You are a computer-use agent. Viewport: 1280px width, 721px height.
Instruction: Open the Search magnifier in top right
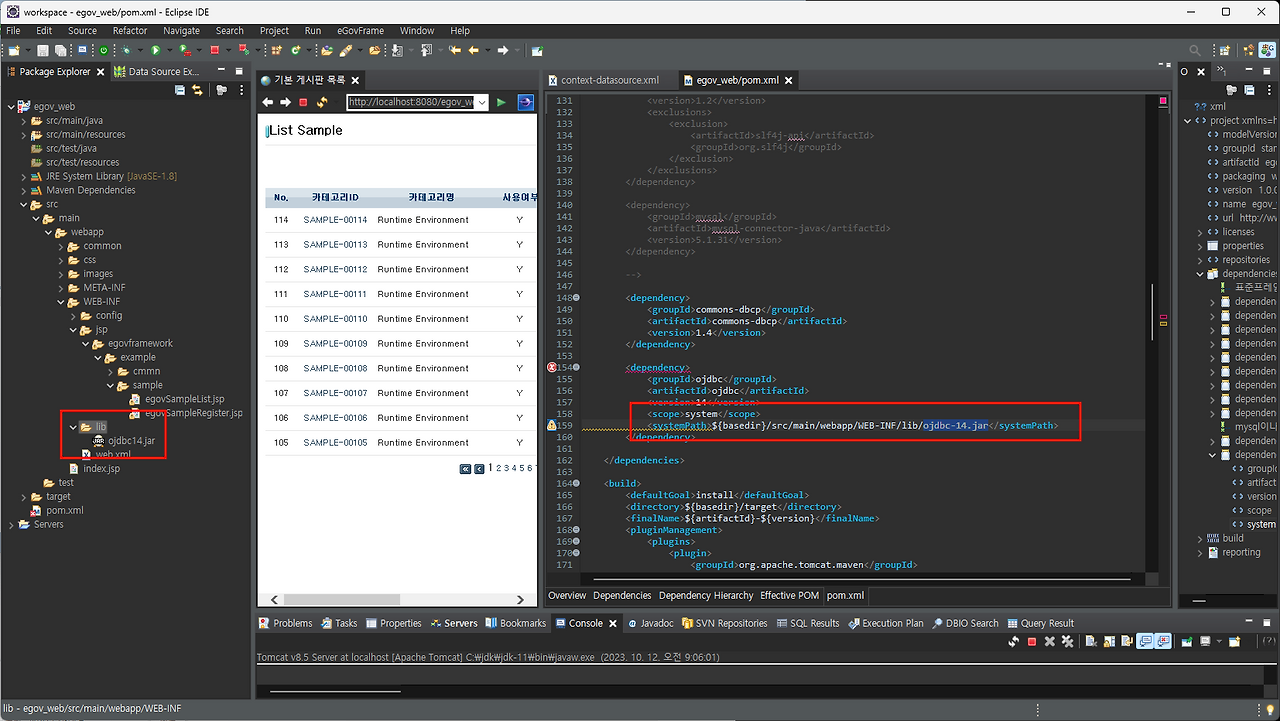pos(1194,50)
